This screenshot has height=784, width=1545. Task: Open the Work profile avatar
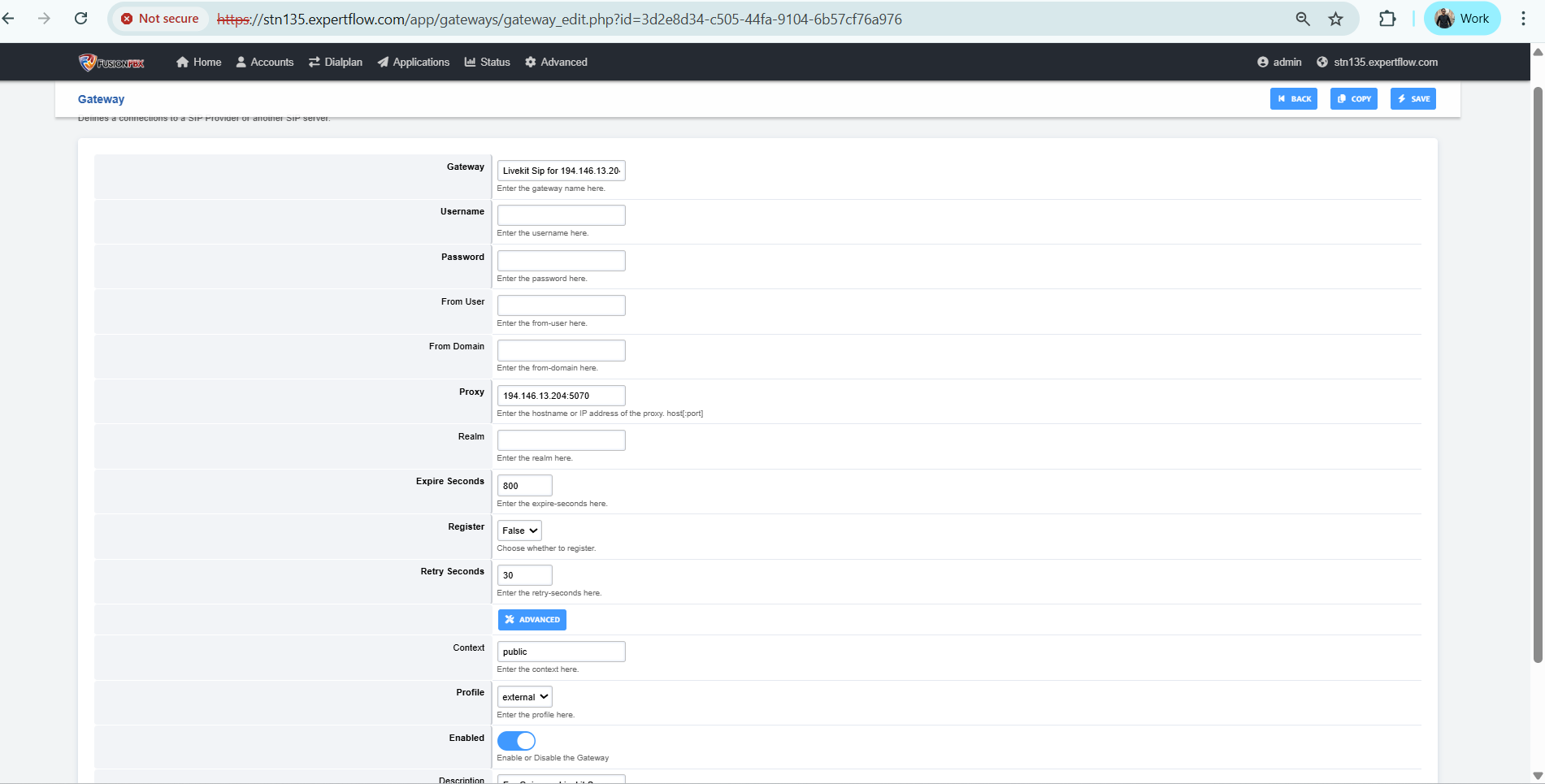tap(1461, 19)
